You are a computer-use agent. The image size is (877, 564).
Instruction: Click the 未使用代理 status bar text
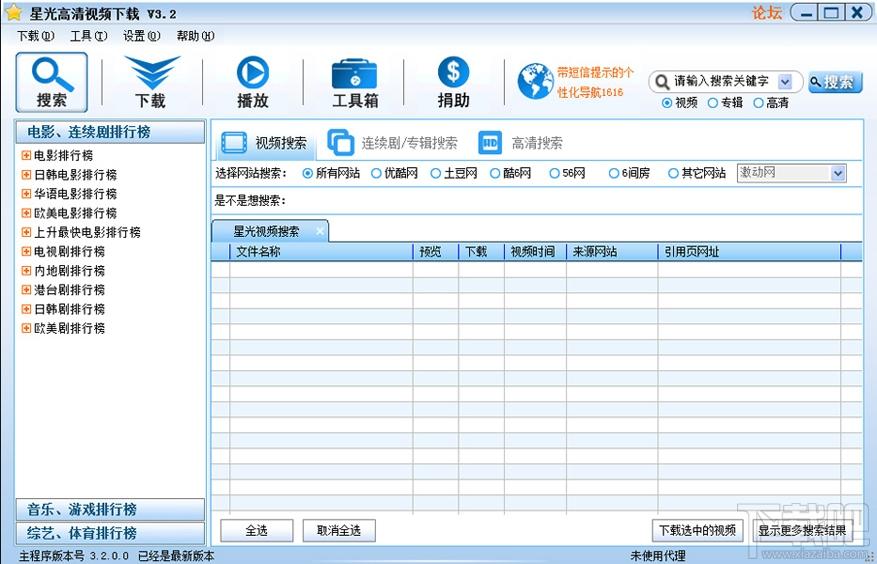coord(657,556)
